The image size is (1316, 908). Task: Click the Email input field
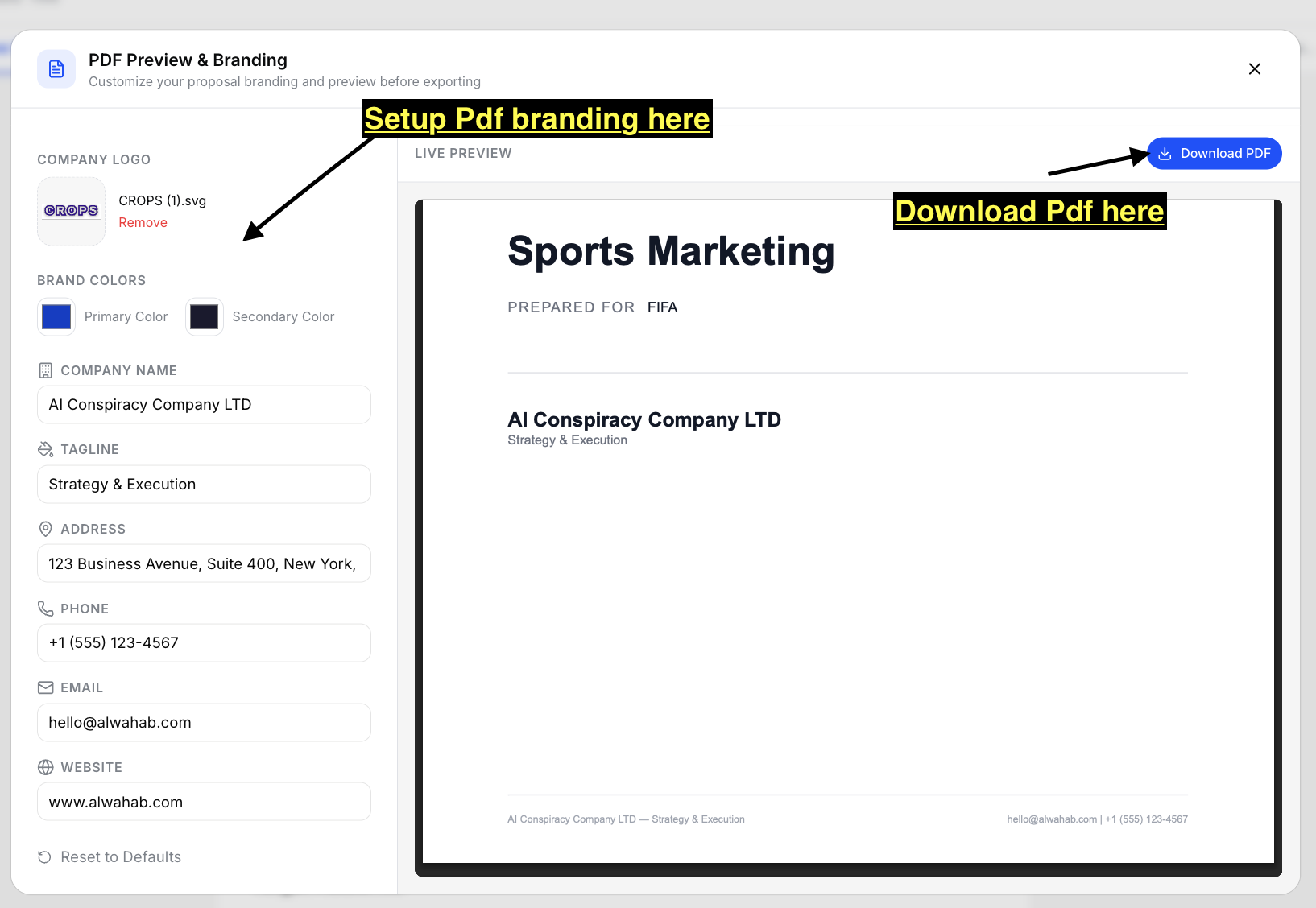click(x=204, y=723)
